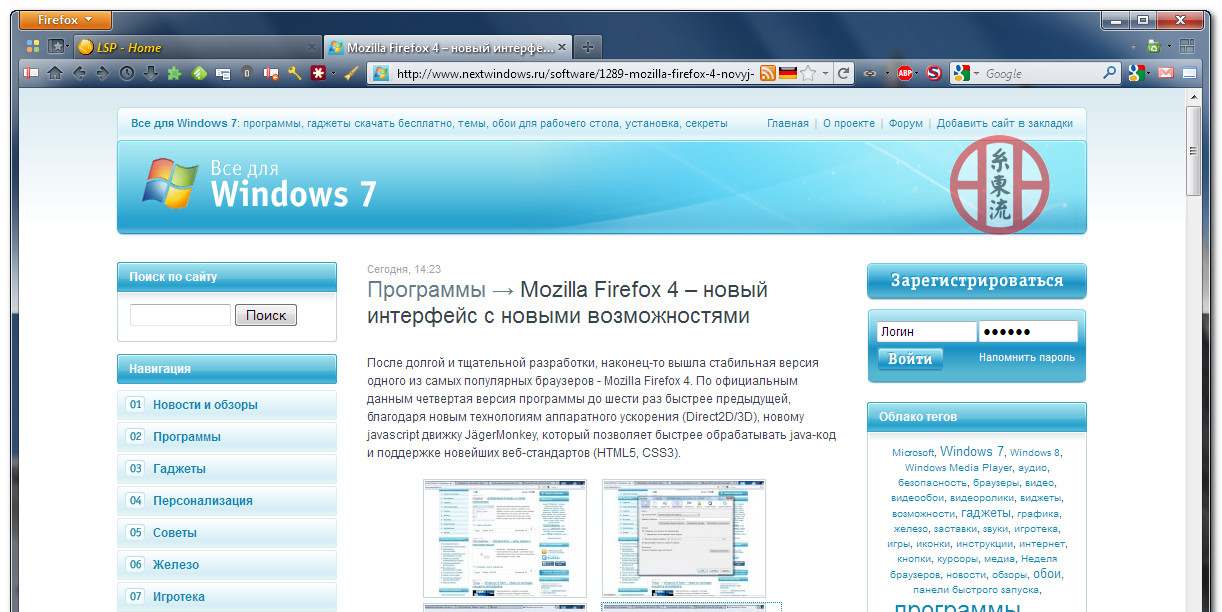
Task: Toggle the bookmark star in address bar
Action: pyautogui.click(x=808, y=73)
